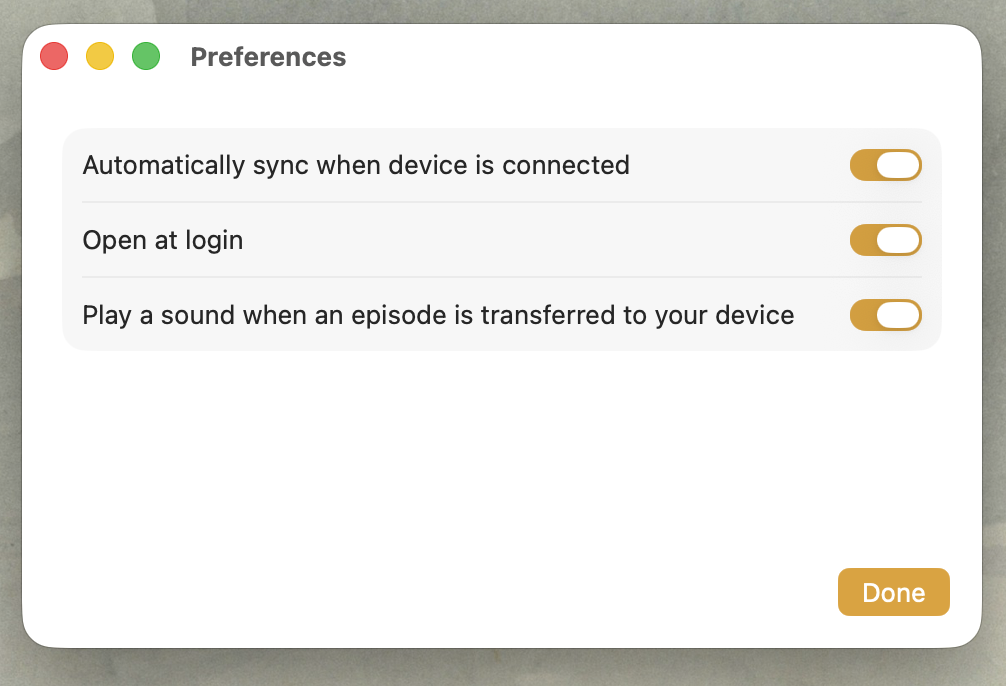Click the red traffic light button
Image resolution: width=1006 pixels, height=686 pixels.
coord(54,56)
